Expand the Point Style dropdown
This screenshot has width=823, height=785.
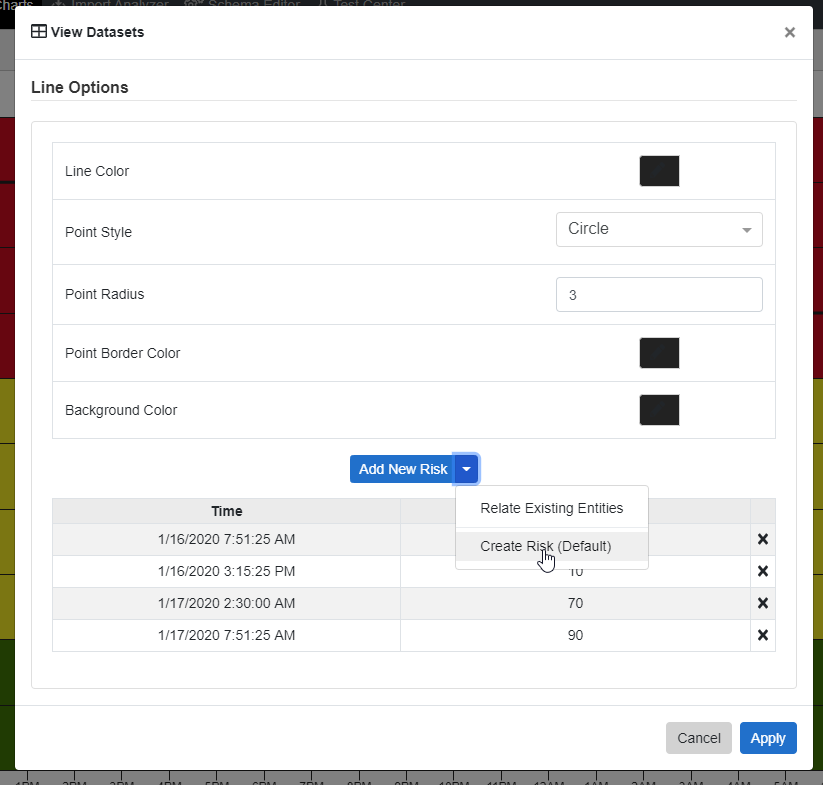[658, 229]
